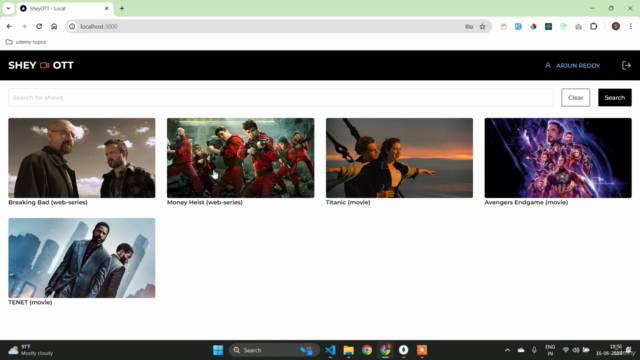640x360 pixels.
Task: Open File Explorer from taskbar
Action: tap(349, 350)
